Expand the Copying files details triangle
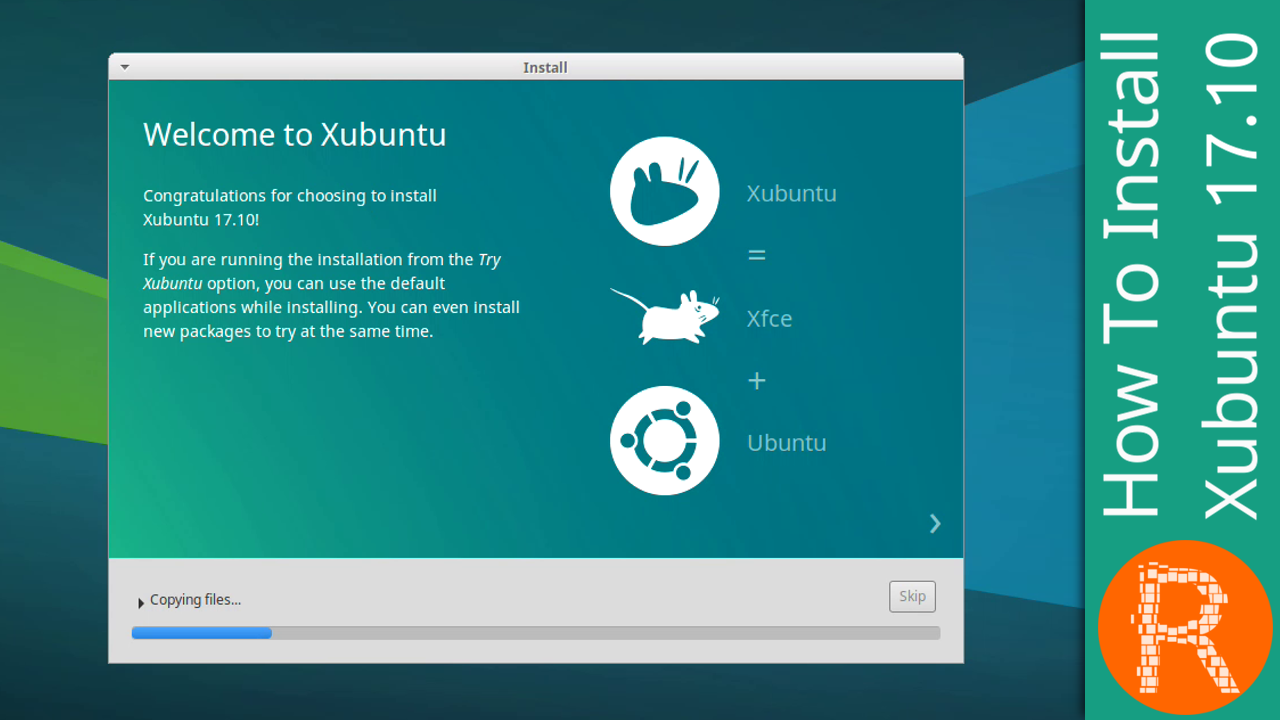 coord(141,602)
